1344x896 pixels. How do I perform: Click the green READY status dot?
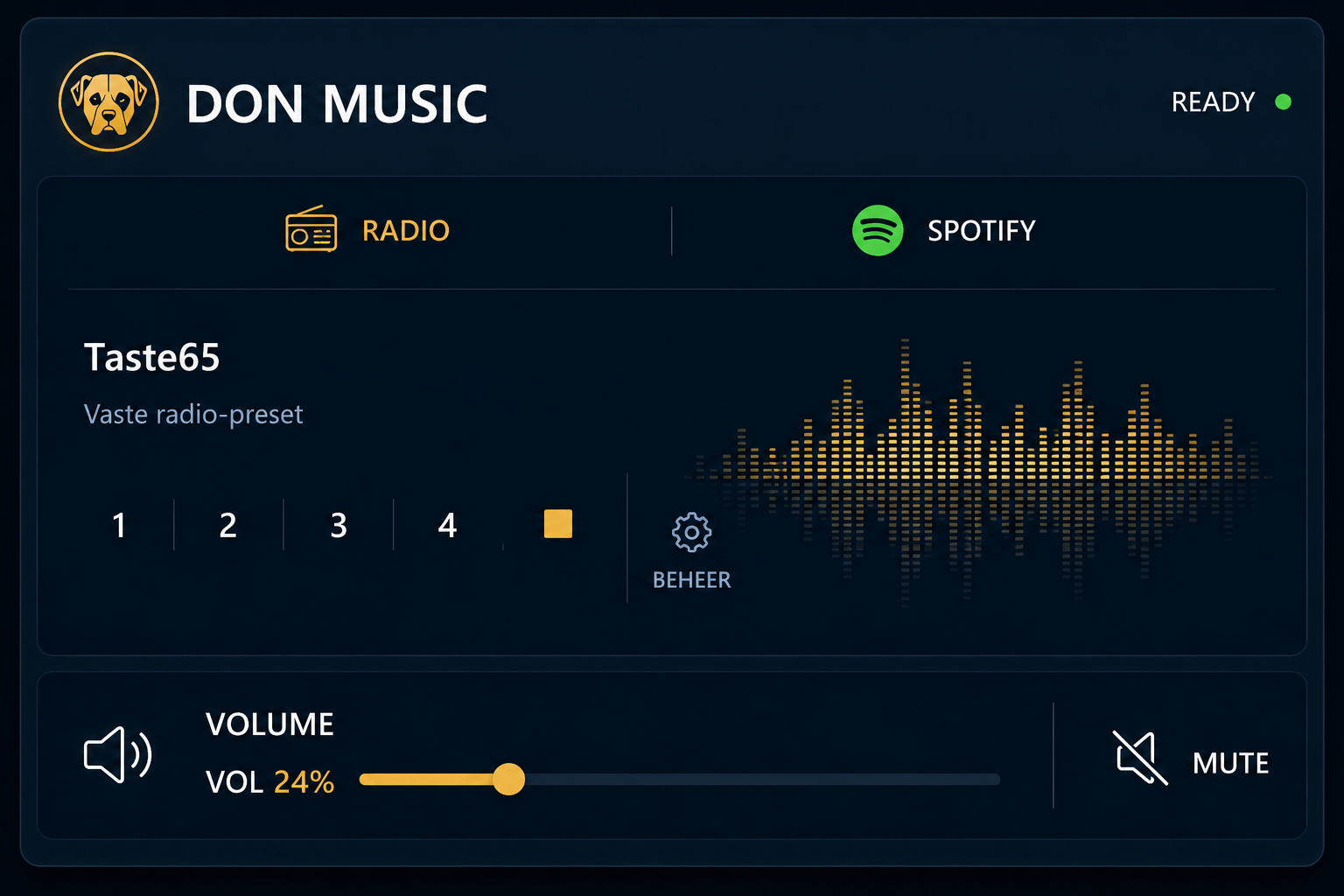coord(1283,102)
